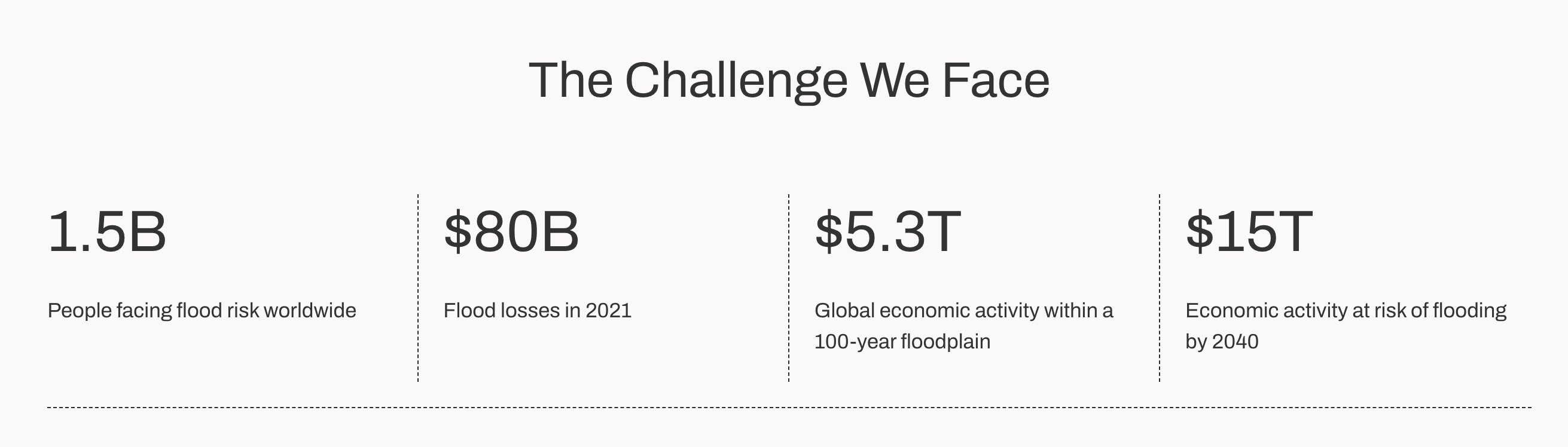This screenshot has width=1568, height=447.
Task: Click dashed divider between 1.5B and $80B
Action: tap(418, 288)
